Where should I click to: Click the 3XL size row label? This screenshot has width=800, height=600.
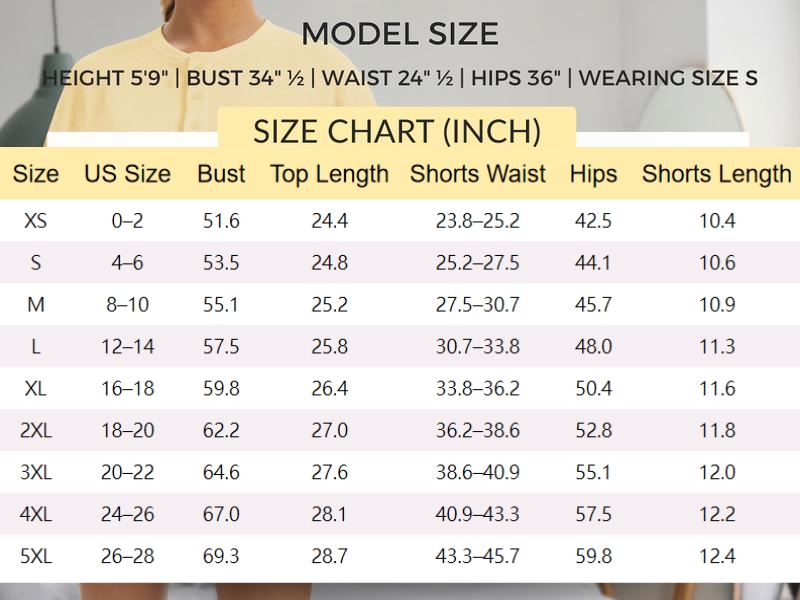click(35, 473)
